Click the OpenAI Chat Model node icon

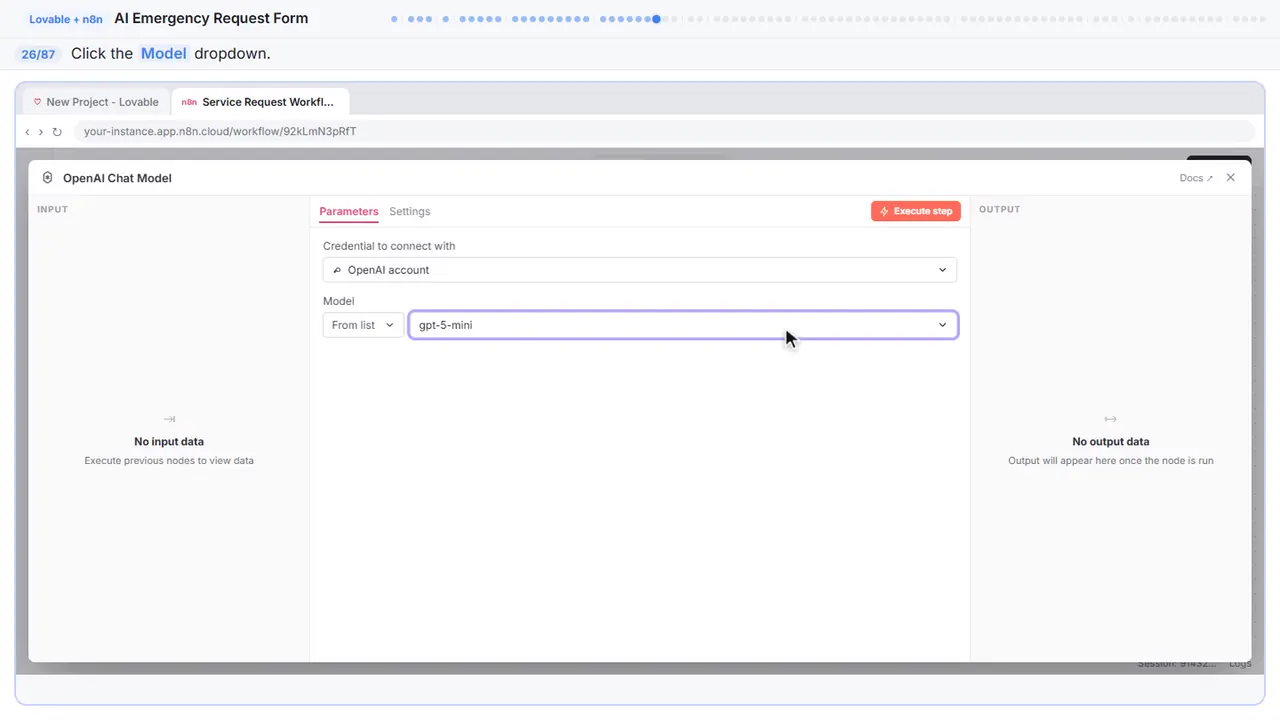(47, 178)
